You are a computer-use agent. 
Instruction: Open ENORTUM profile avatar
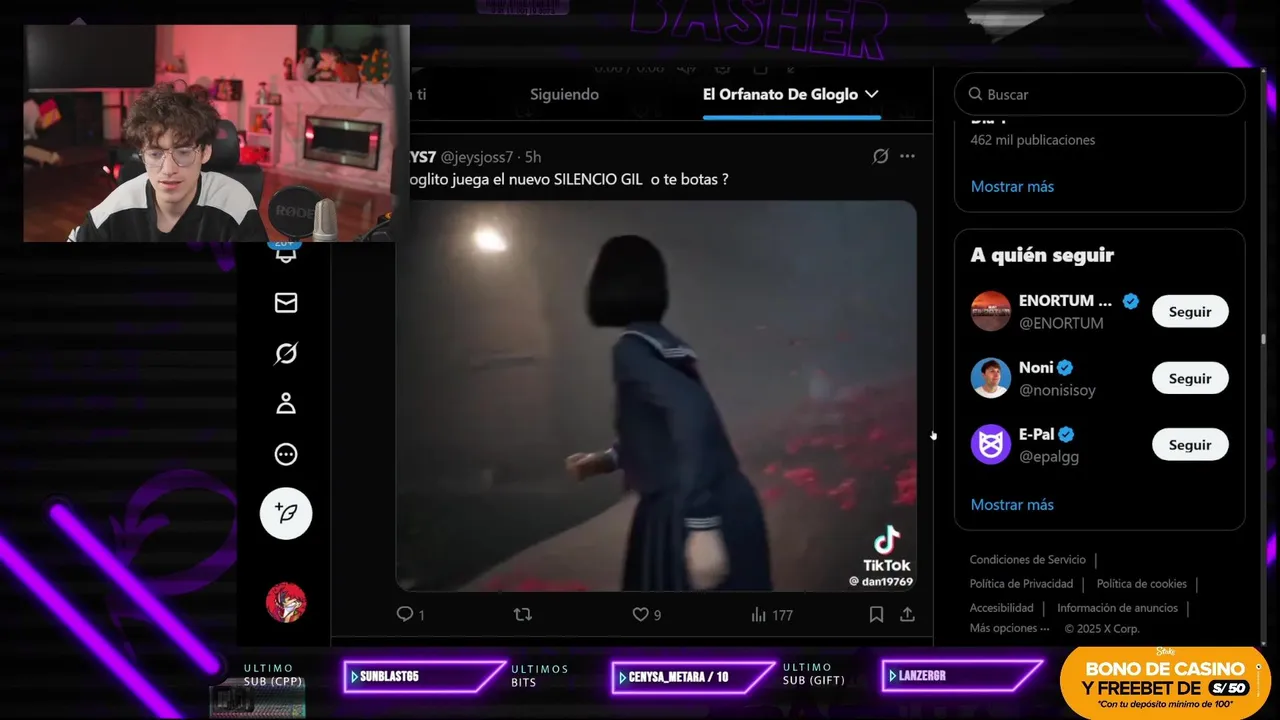(x=991, y=311)
